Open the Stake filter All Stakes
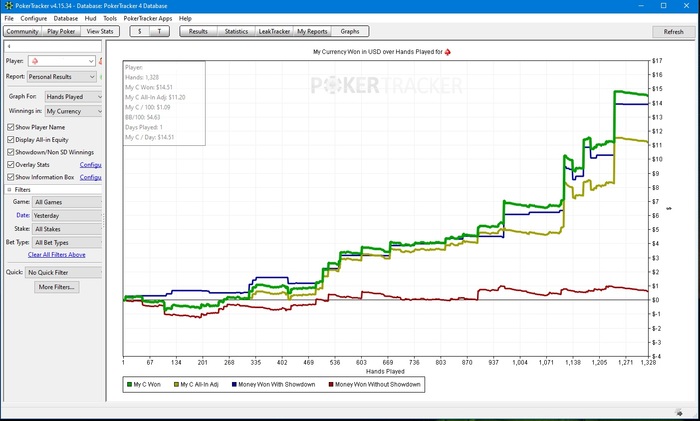Viewport: 700px width, 421px height. tap(67, 229)
